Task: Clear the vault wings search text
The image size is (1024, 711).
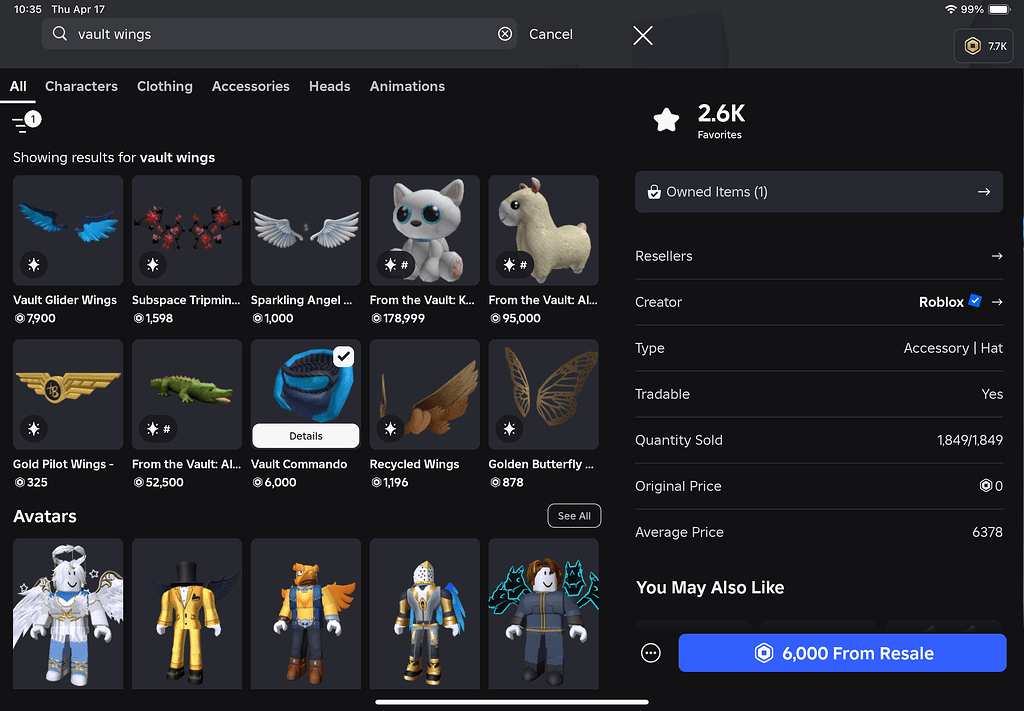Action: tap(505, 33)
